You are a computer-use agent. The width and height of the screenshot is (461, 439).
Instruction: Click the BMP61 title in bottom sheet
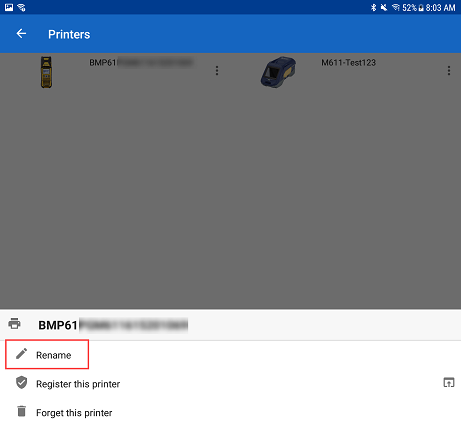coord(113,325)
